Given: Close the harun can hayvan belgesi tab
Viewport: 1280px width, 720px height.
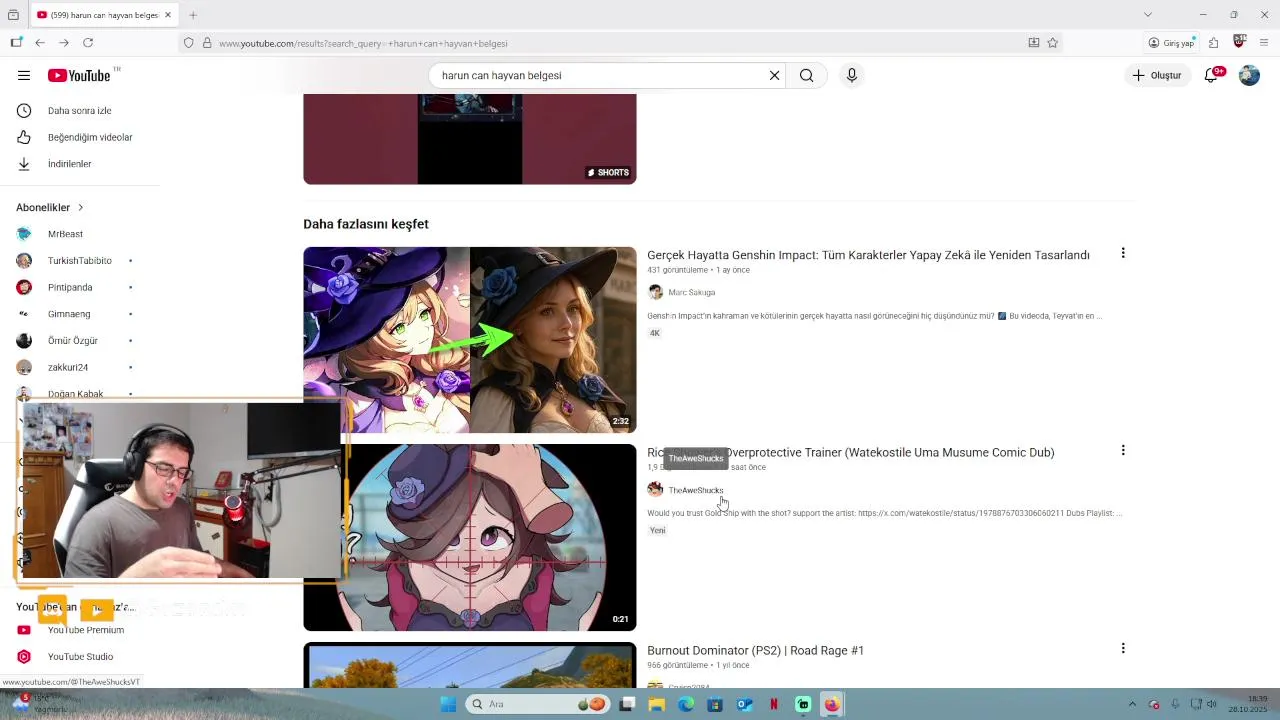Looking at the screenshot, I should (x=168, y=15).
